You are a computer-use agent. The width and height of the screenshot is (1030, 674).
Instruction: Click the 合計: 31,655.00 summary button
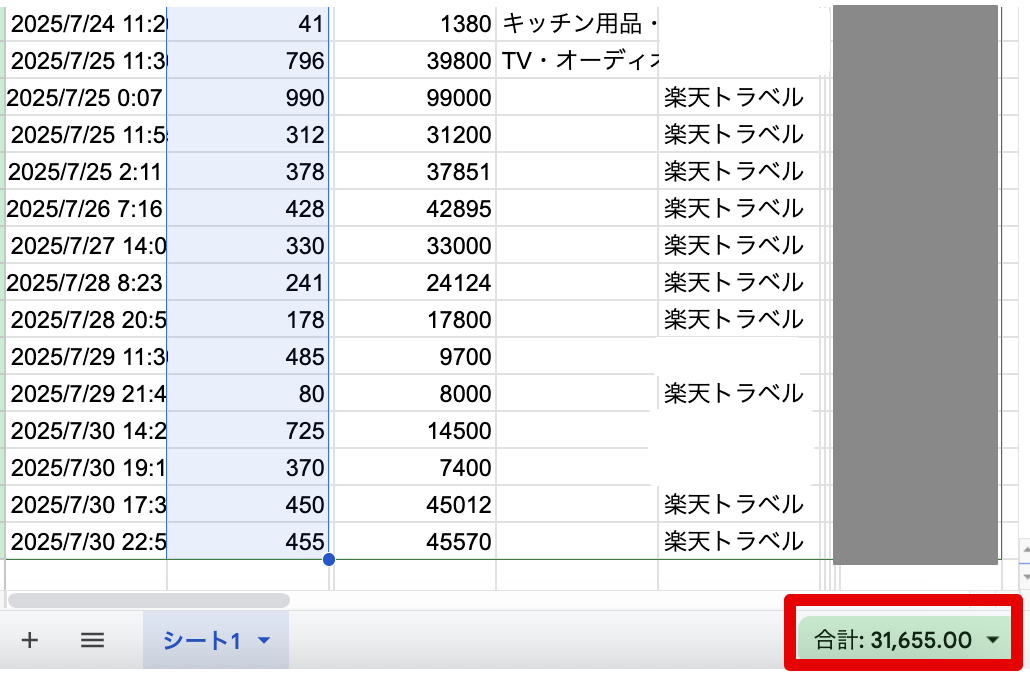[892, 641]
